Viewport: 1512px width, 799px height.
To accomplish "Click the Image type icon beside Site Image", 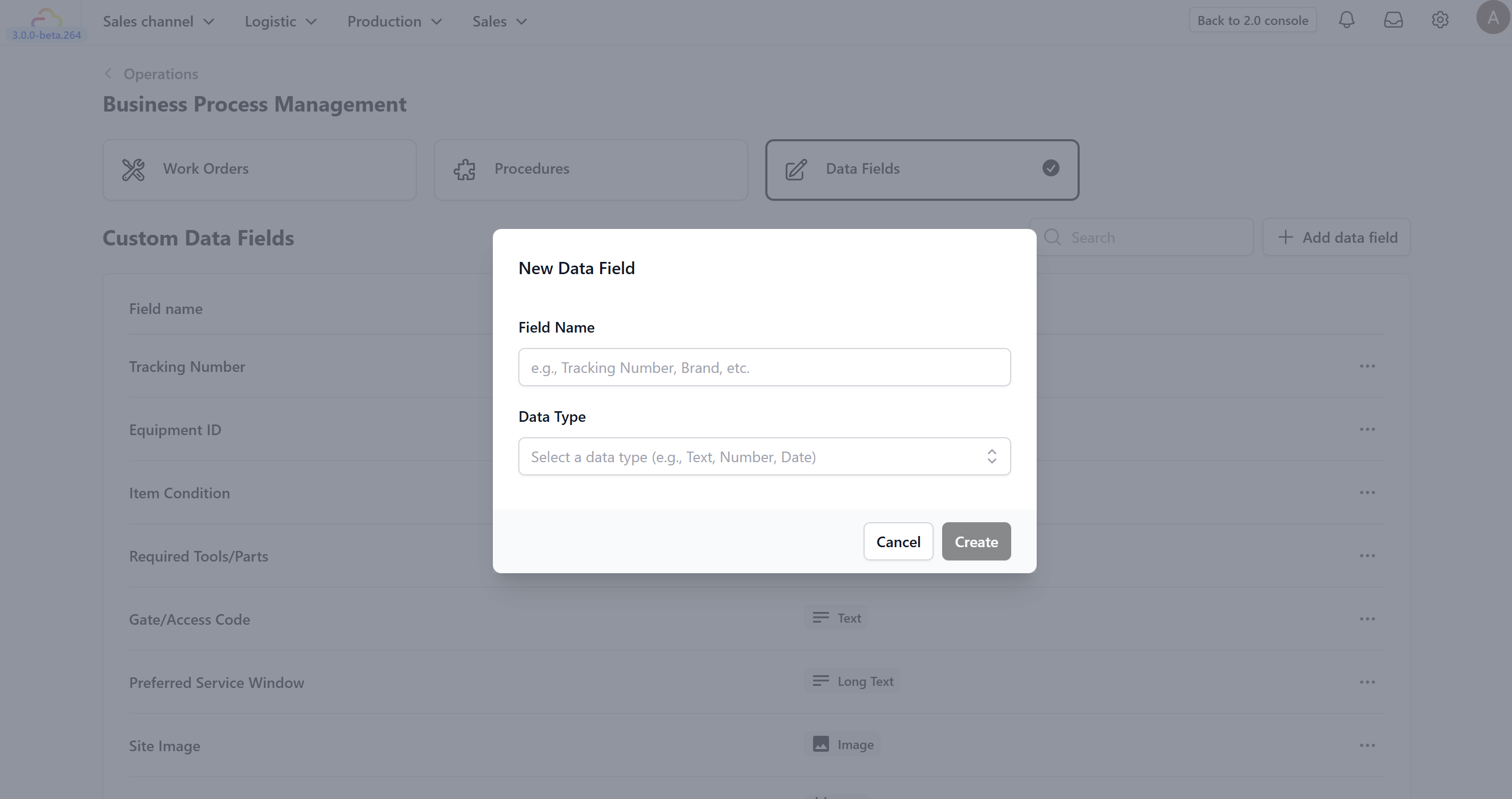I will 821,744.
